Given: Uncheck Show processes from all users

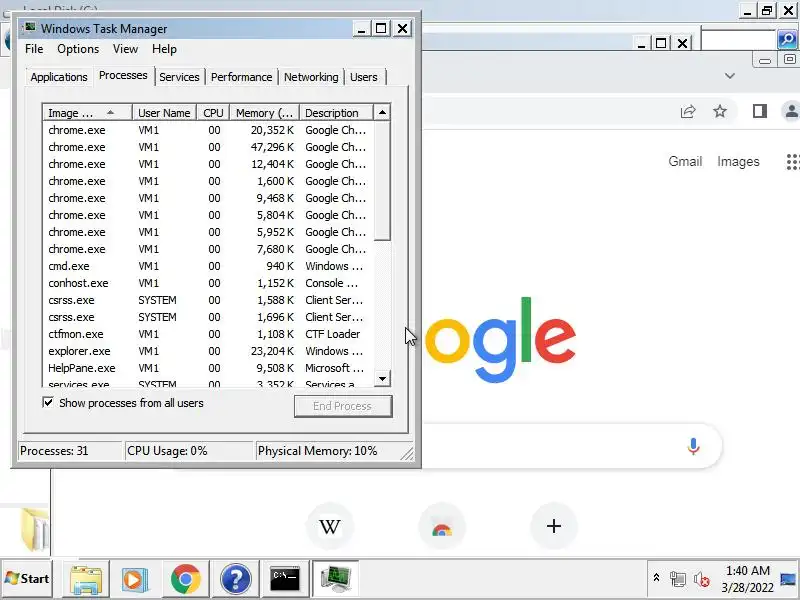Looking at the screenshot, I should click(x=48, y=403).
